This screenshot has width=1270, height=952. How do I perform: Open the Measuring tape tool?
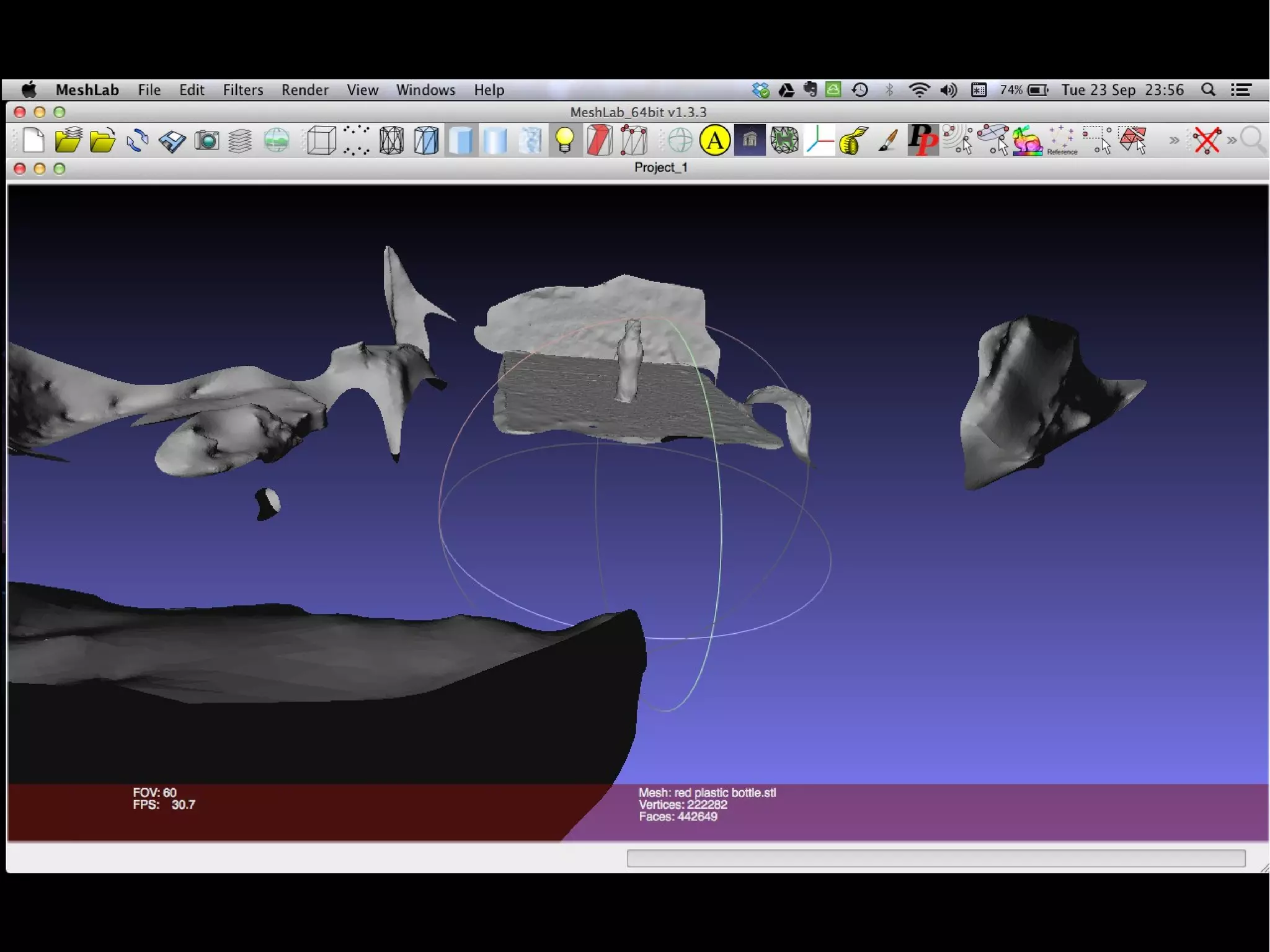click(x=853, y=140)
